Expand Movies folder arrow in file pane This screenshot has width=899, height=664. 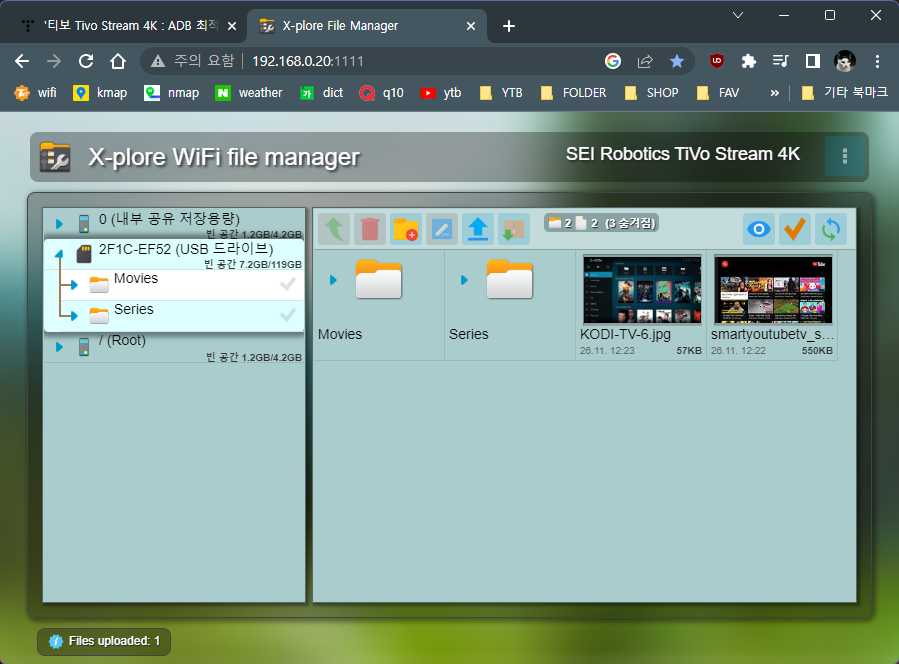pos(333,280)
